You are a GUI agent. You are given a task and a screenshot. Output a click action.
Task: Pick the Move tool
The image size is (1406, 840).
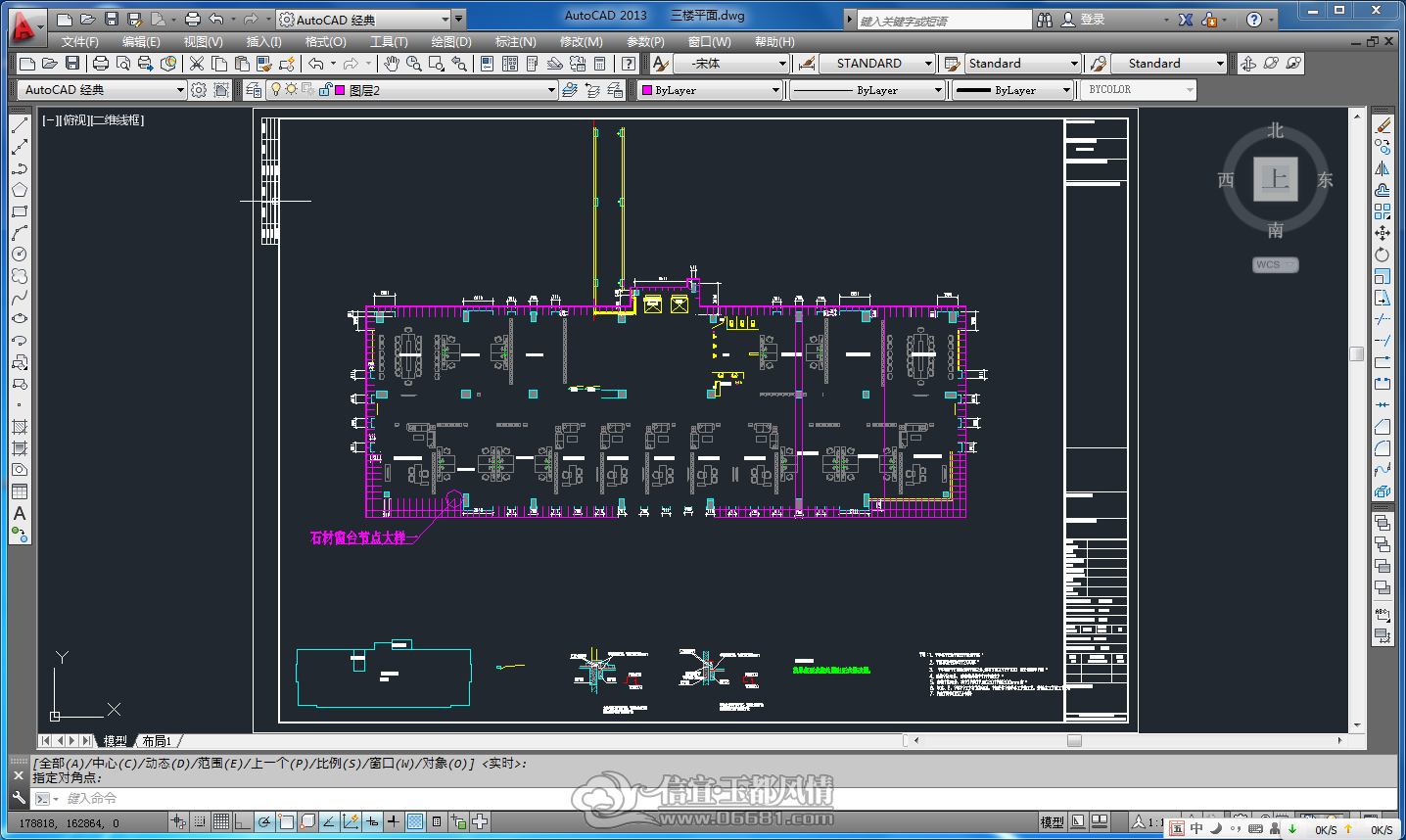1383,233
